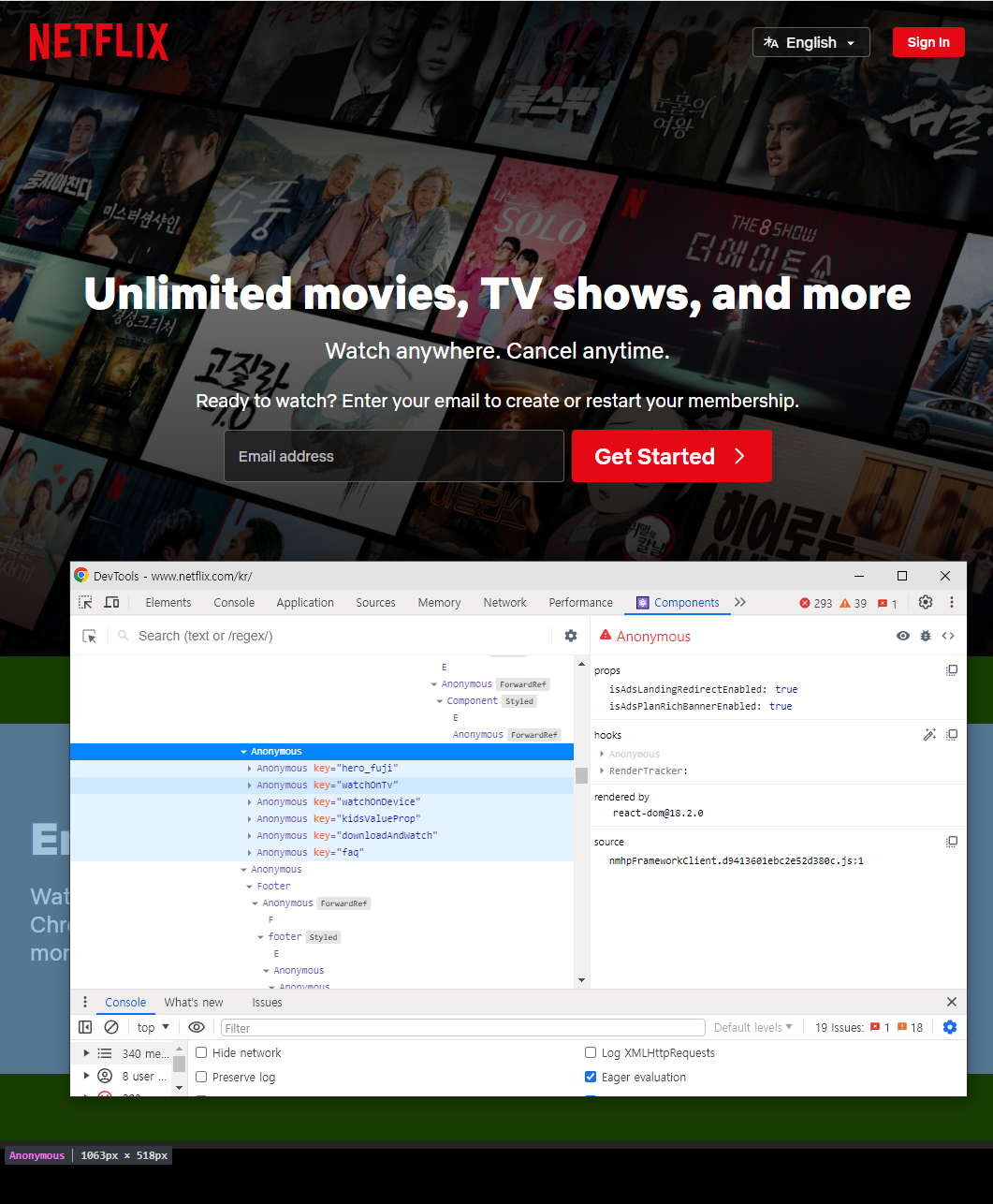Select the Footer component in tree
Screen dimensions: 993x1204
[x=322, y=887]
